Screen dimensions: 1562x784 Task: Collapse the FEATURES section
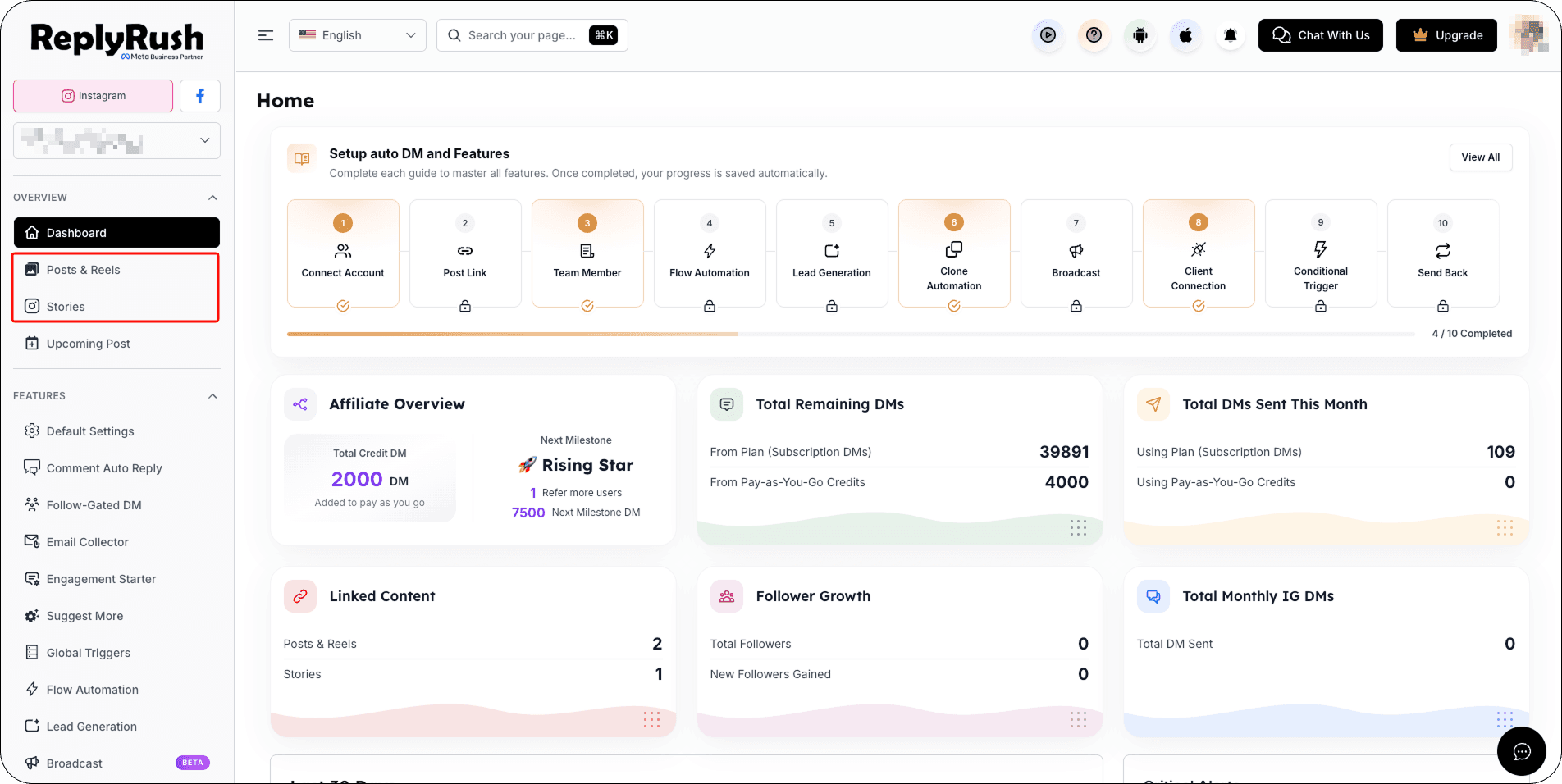pos(212,396)
